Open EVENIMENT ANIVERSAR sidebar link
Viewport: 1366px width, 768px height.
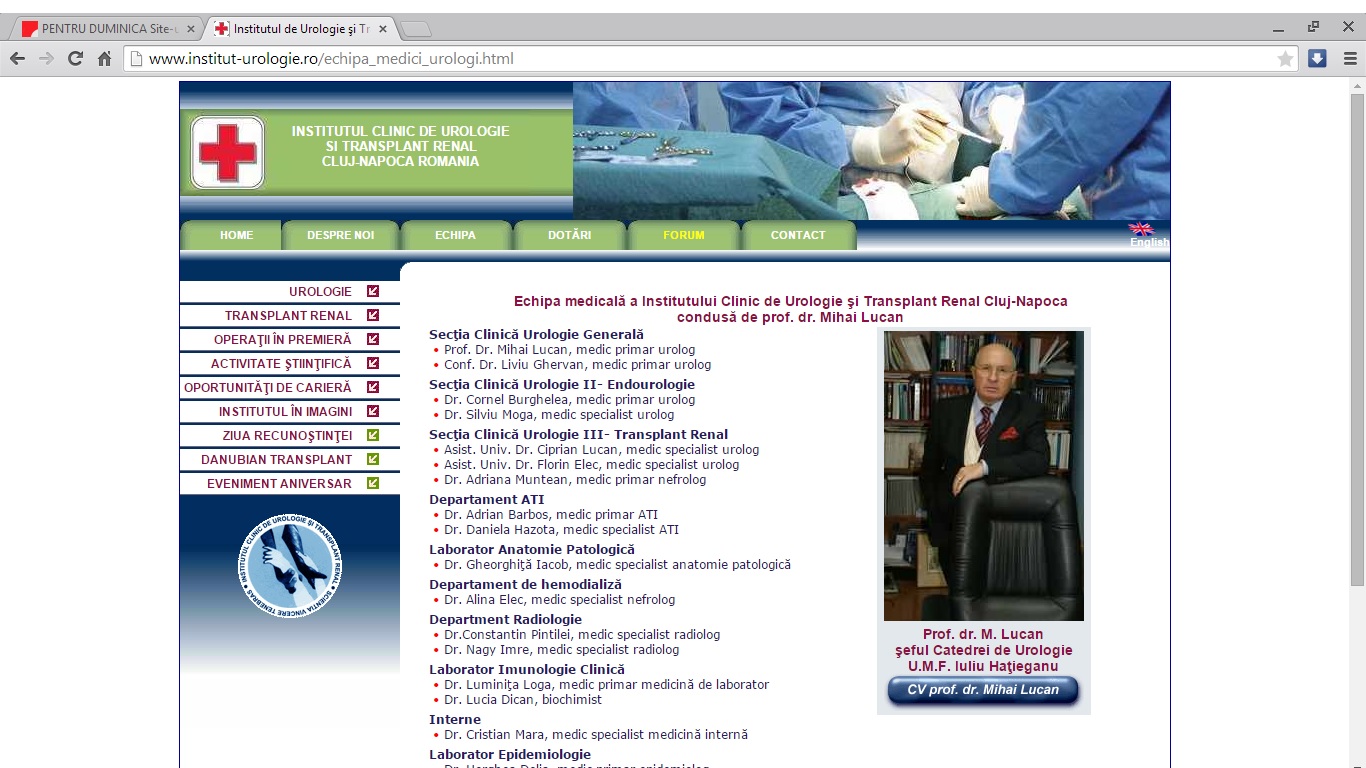point(279,484)
